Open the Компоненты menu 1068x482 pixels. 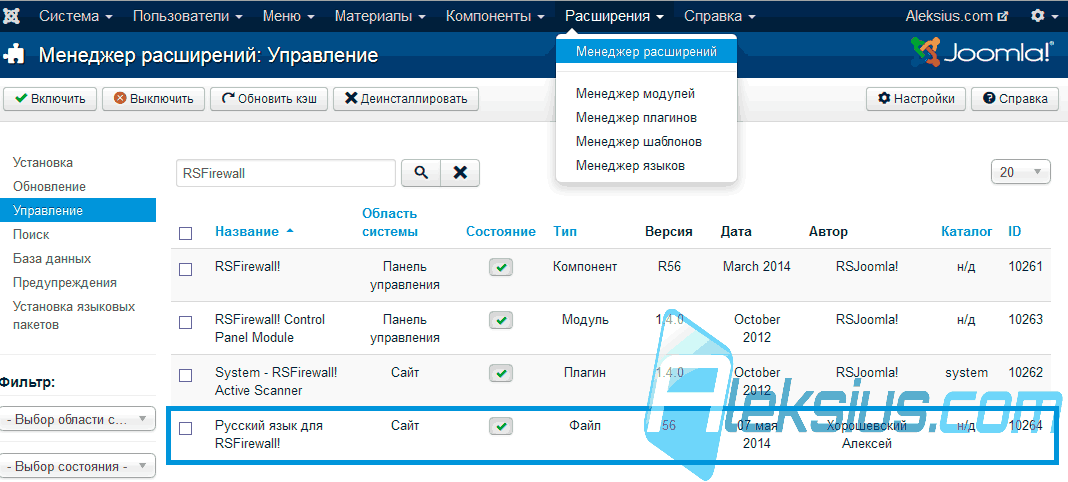point(495,16)
